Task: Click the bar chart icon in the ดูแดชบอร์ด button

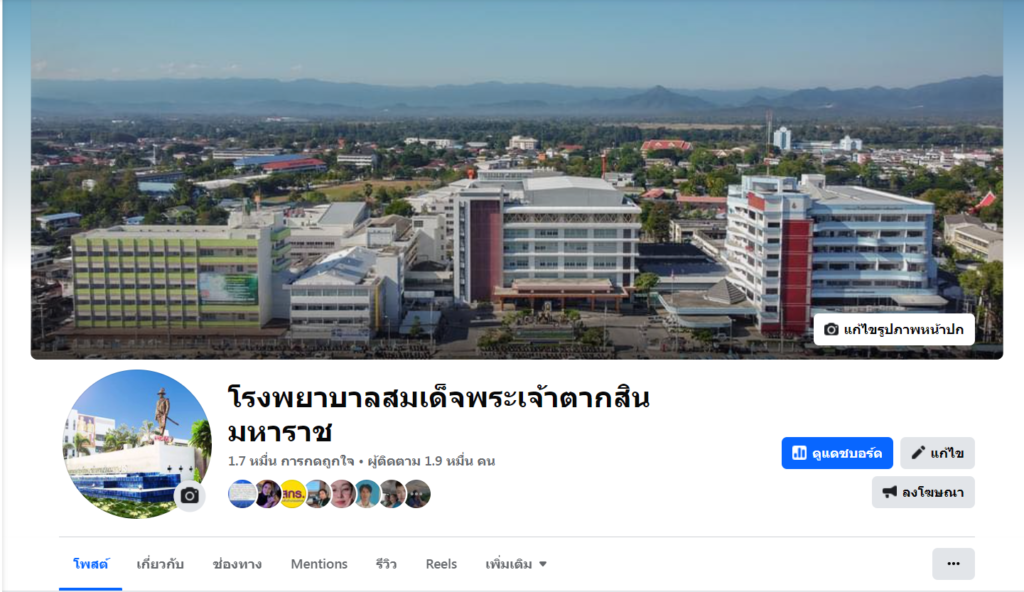Action: (799, 453)
